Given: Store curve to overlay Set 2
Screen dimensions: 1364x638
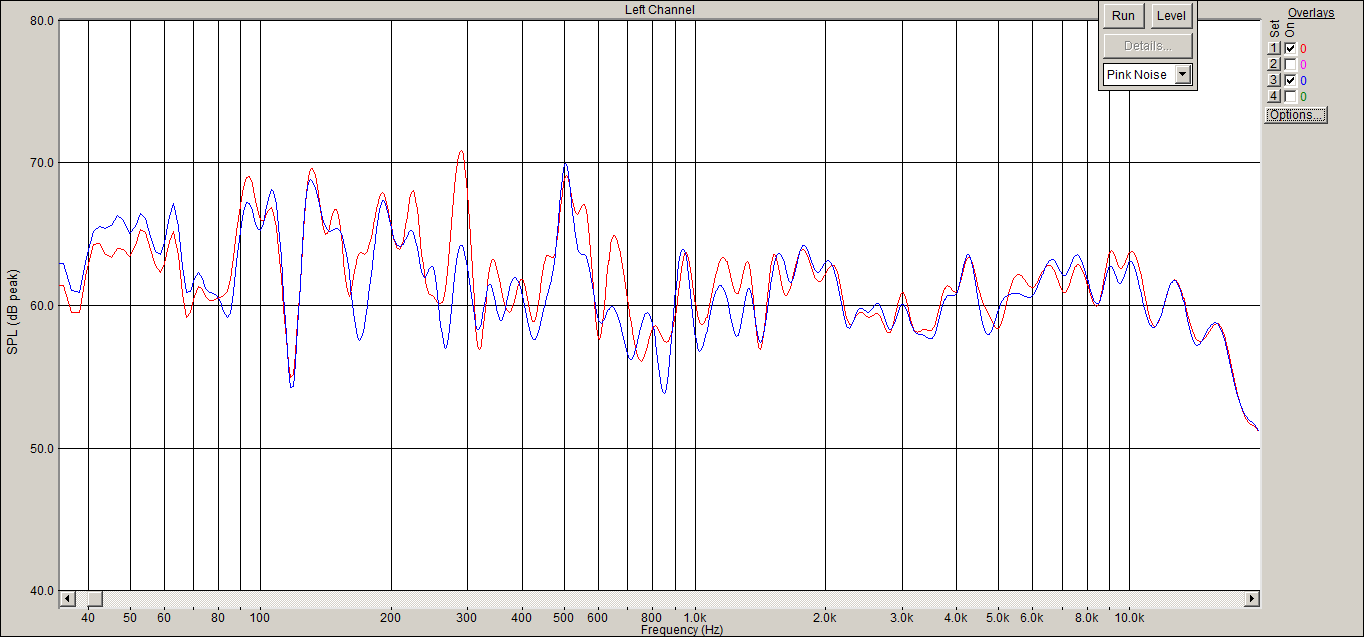Looking at the screenshot, I should (1274, 64).
